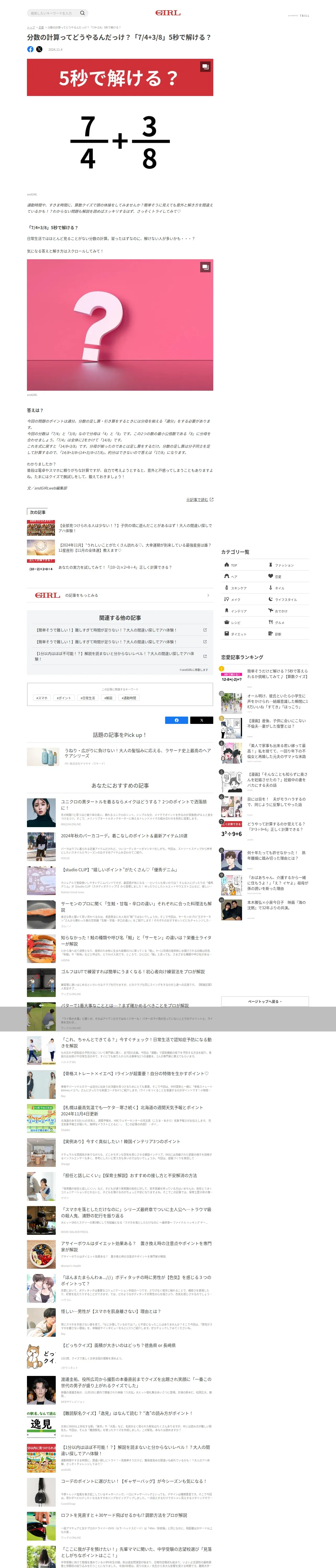Open Pick up article about ラサーナ hair care
The height and width of the screenshot is (1568, 336).
click(x=120, y=756)
